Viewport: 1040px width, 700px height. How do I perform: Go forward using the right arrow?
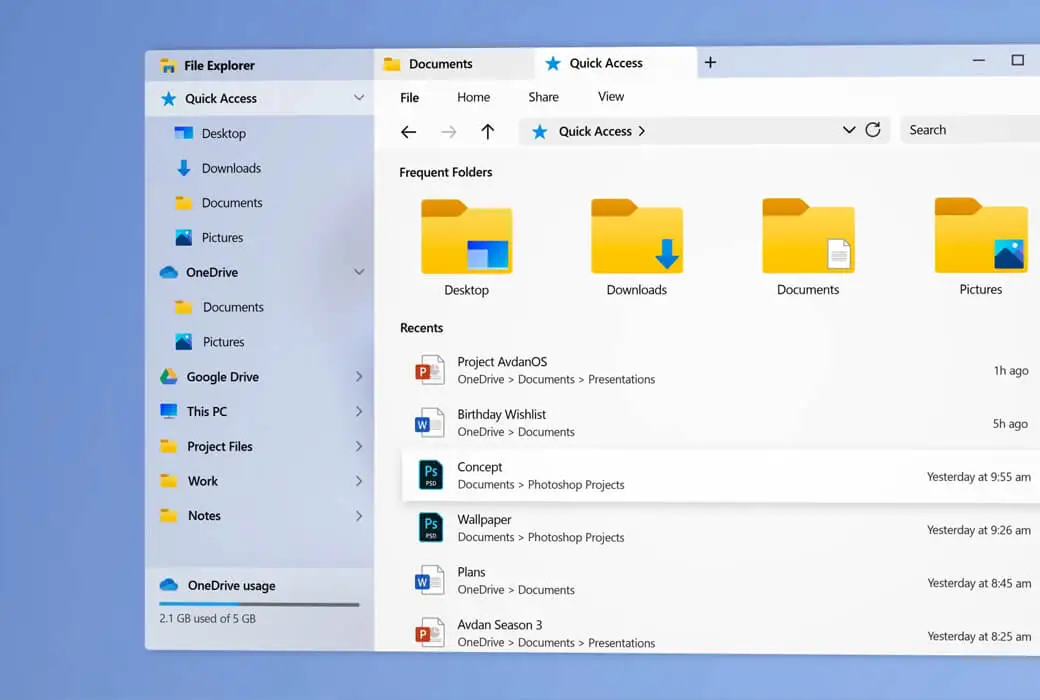(448, 131)
